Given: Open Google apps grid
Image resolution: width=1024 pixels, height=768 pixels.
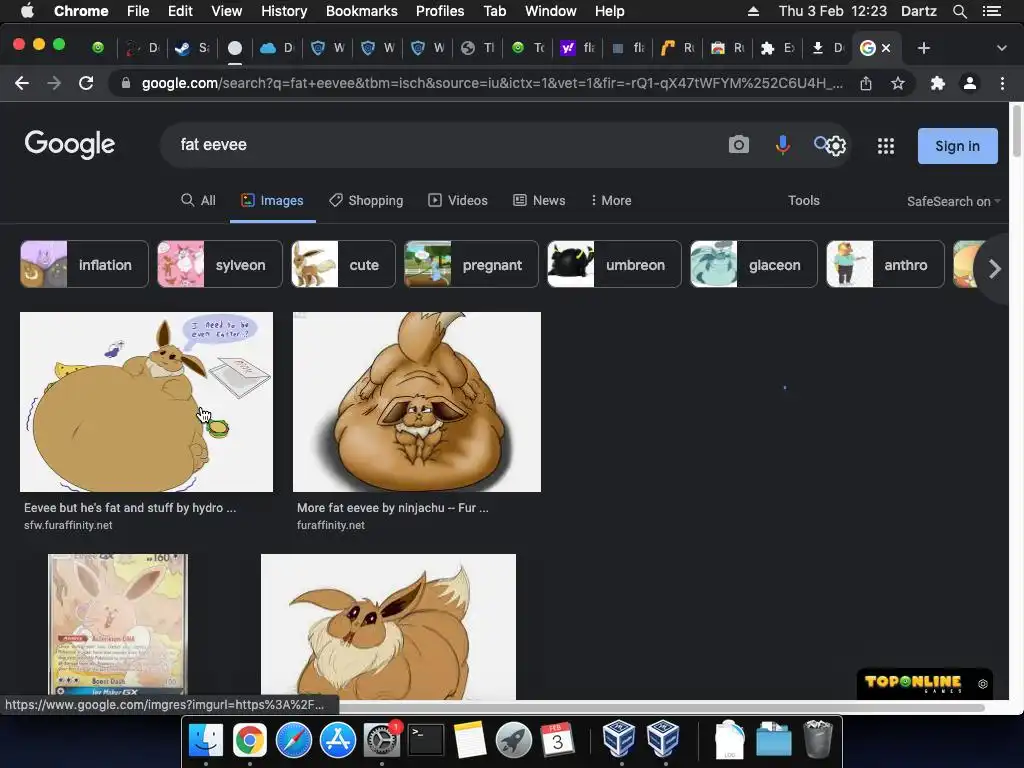Looking at the screenshot, I should coord(886,146).
